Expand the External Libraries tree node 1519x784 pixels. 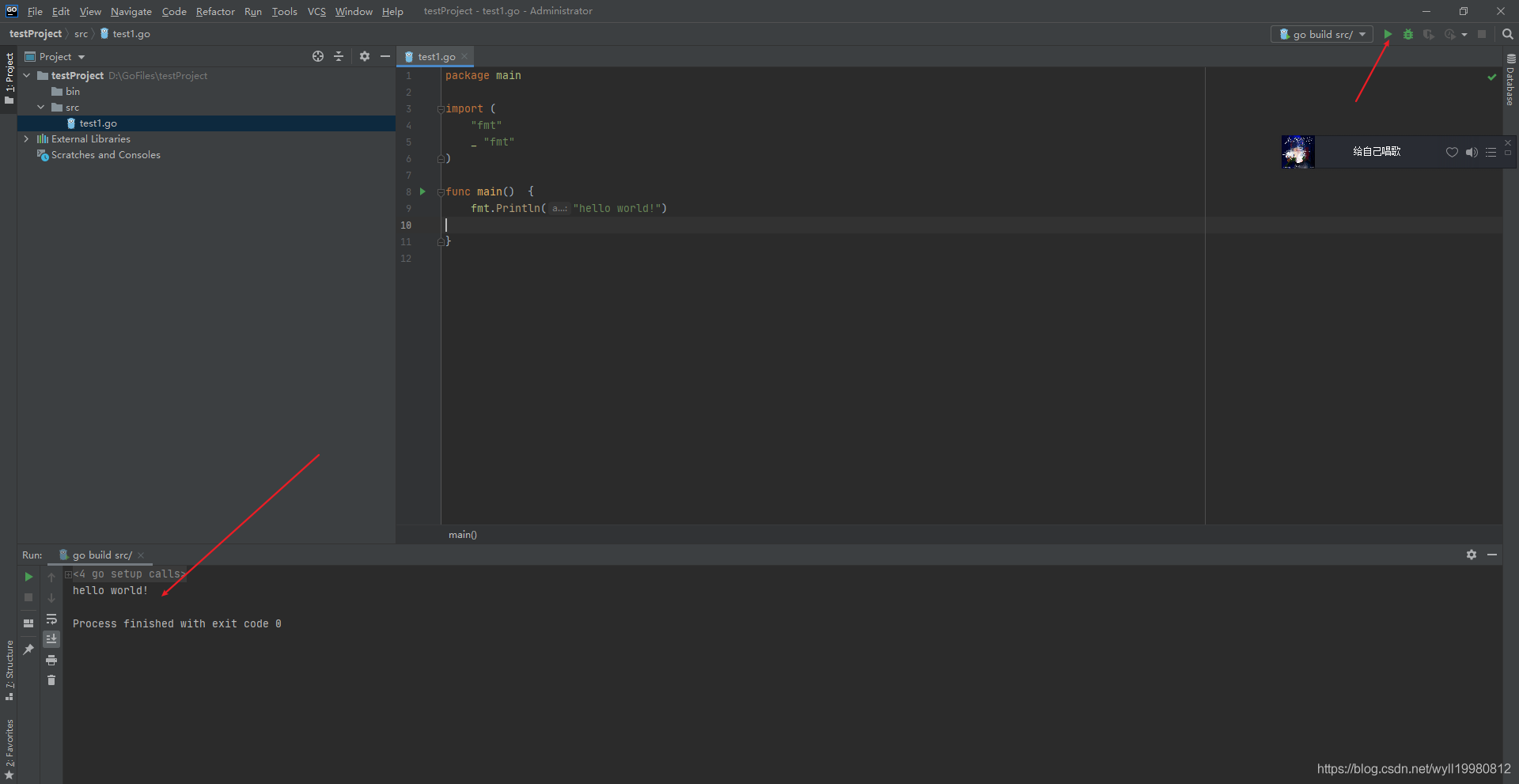point(26,139)
